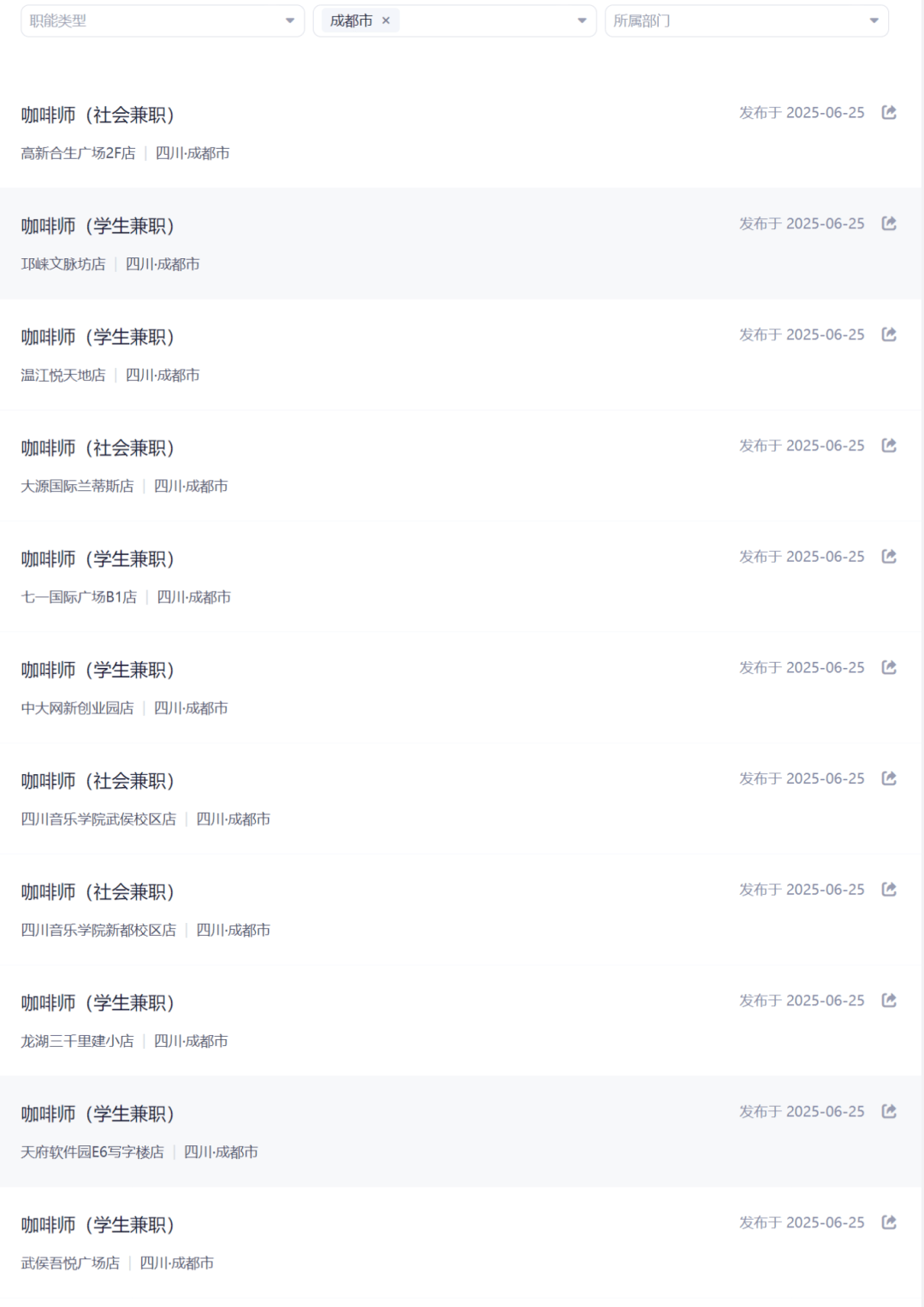The height and width of the screenshot is (1307, 924).
Task: Share the 中大网新创业园店 position
Action: (x=889, y=667)
